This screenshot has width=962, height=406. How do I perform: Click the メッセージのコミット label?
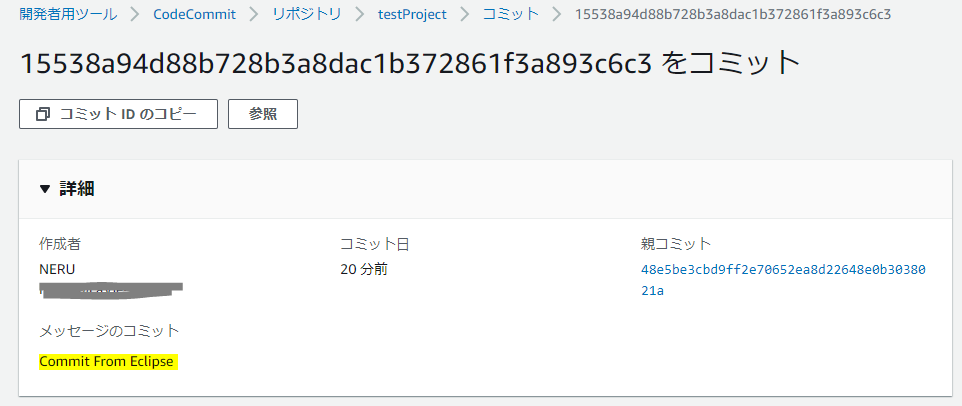pos(109,331)
